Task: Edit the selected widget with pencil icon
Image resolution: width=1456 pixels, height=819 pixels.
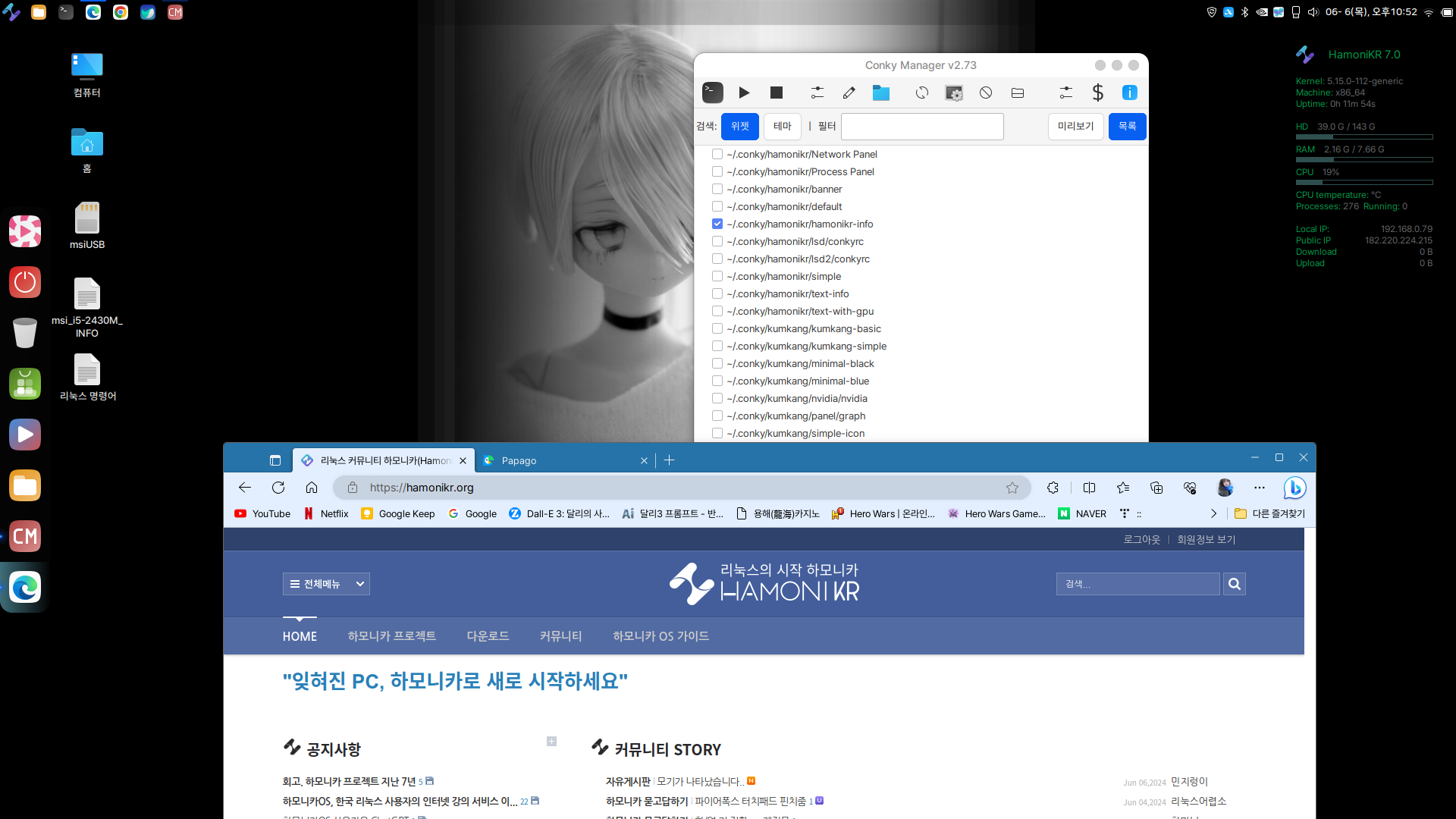Action: (849, 92)
